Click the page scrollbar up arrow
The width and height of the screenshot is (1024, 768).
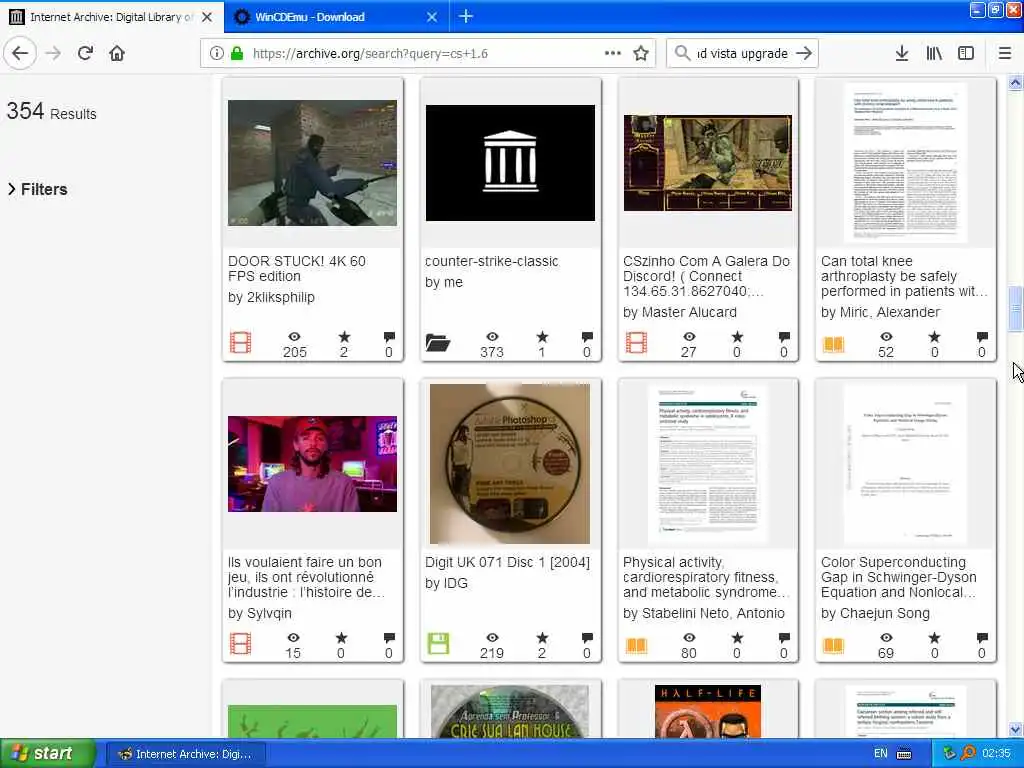pos(1016,83)
